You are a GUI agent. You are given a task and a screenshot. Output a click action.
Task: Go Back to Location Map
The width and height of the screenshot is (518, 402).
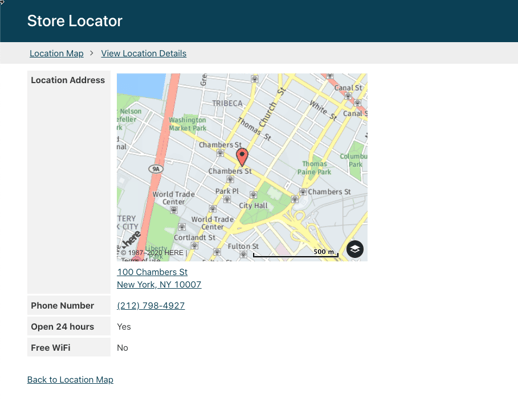[x=70, y=380]
